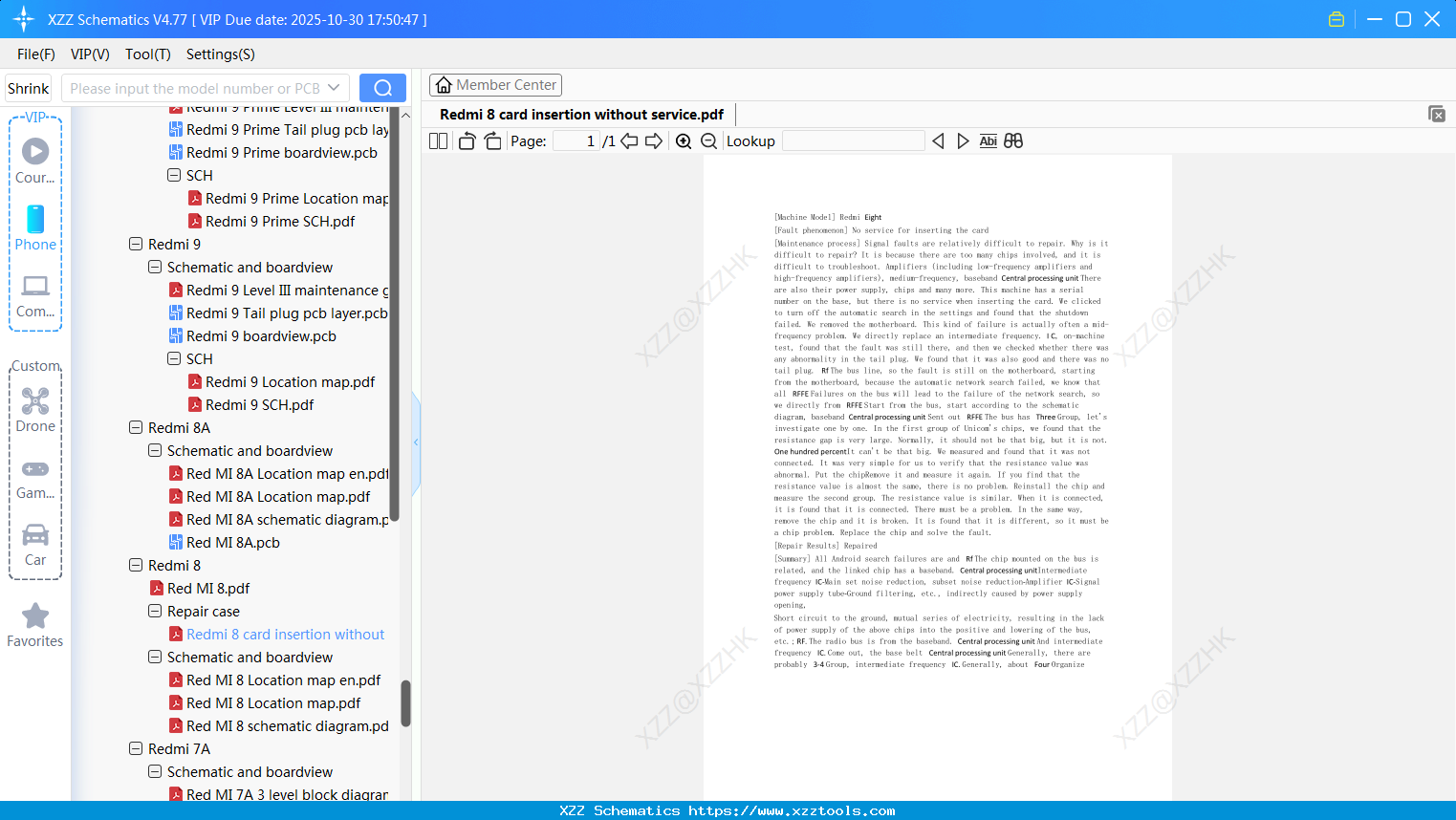This screenshot has width=1456, height=820.
Task: Click boardview icon of Red MI 8A.pcb
Action: [176, 543]
